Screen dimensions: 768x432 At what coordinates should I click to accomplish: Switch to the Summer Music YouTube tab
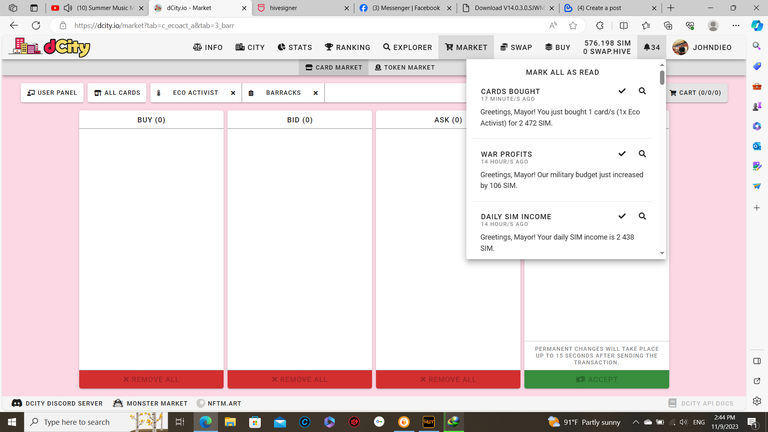(97, 8)
